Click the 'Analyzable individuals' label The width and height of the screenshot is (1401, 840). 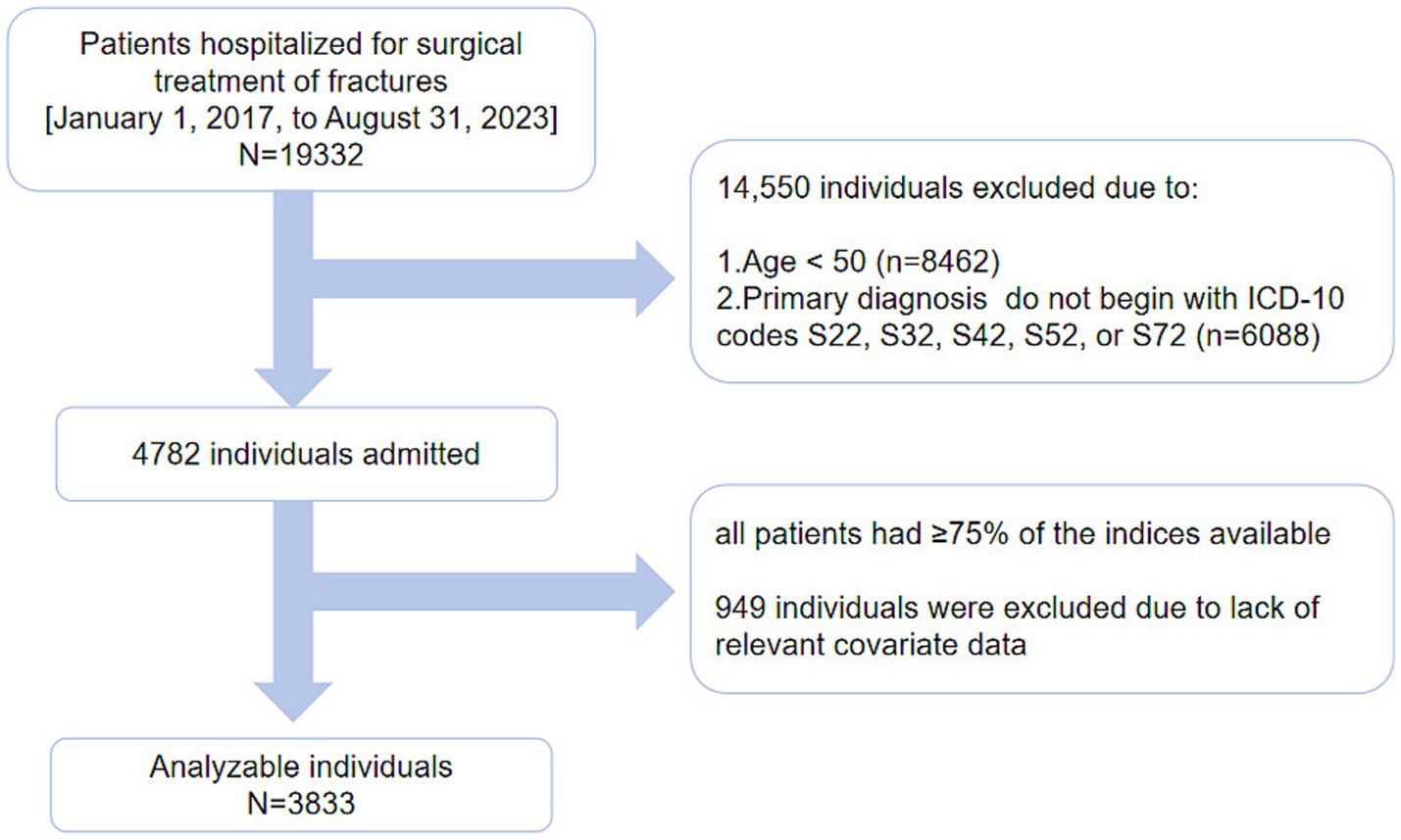tap(300, 766)
